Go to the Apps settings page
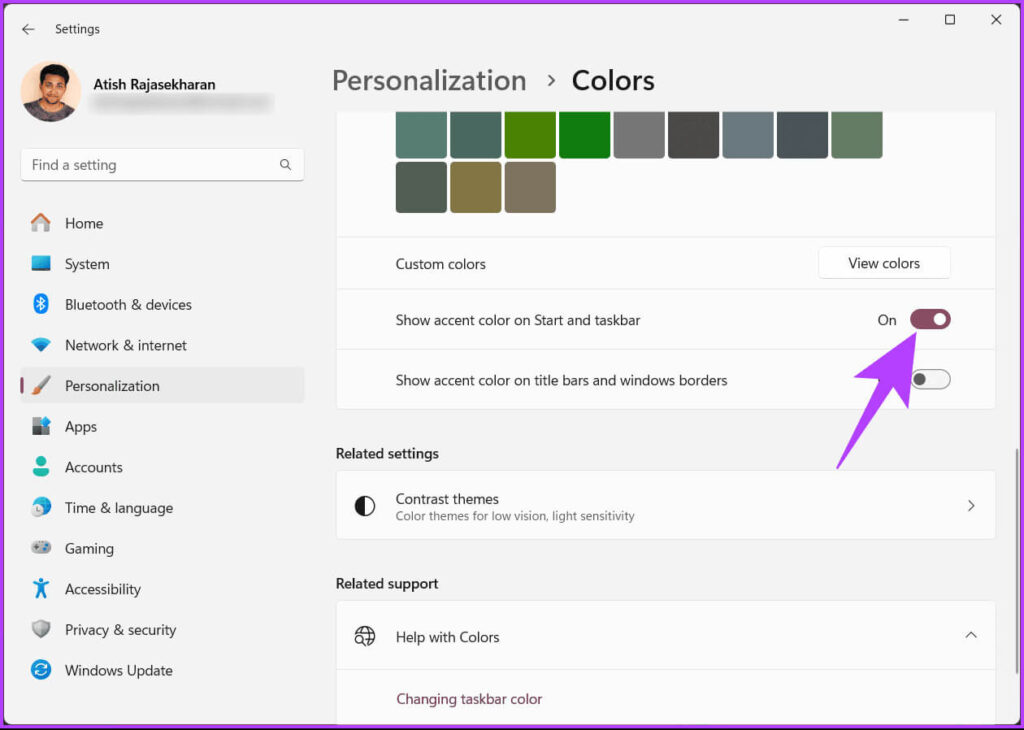 tap(81, 427)
